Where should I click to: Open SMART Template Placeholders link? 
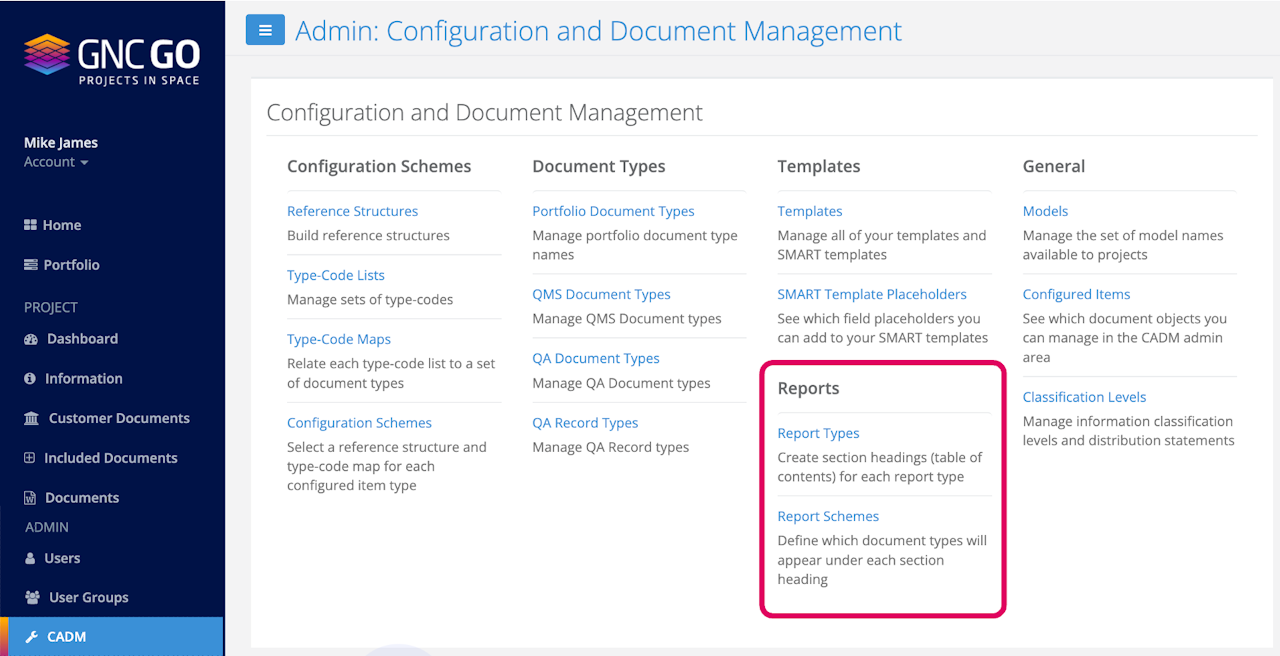(x=872, y=294)
